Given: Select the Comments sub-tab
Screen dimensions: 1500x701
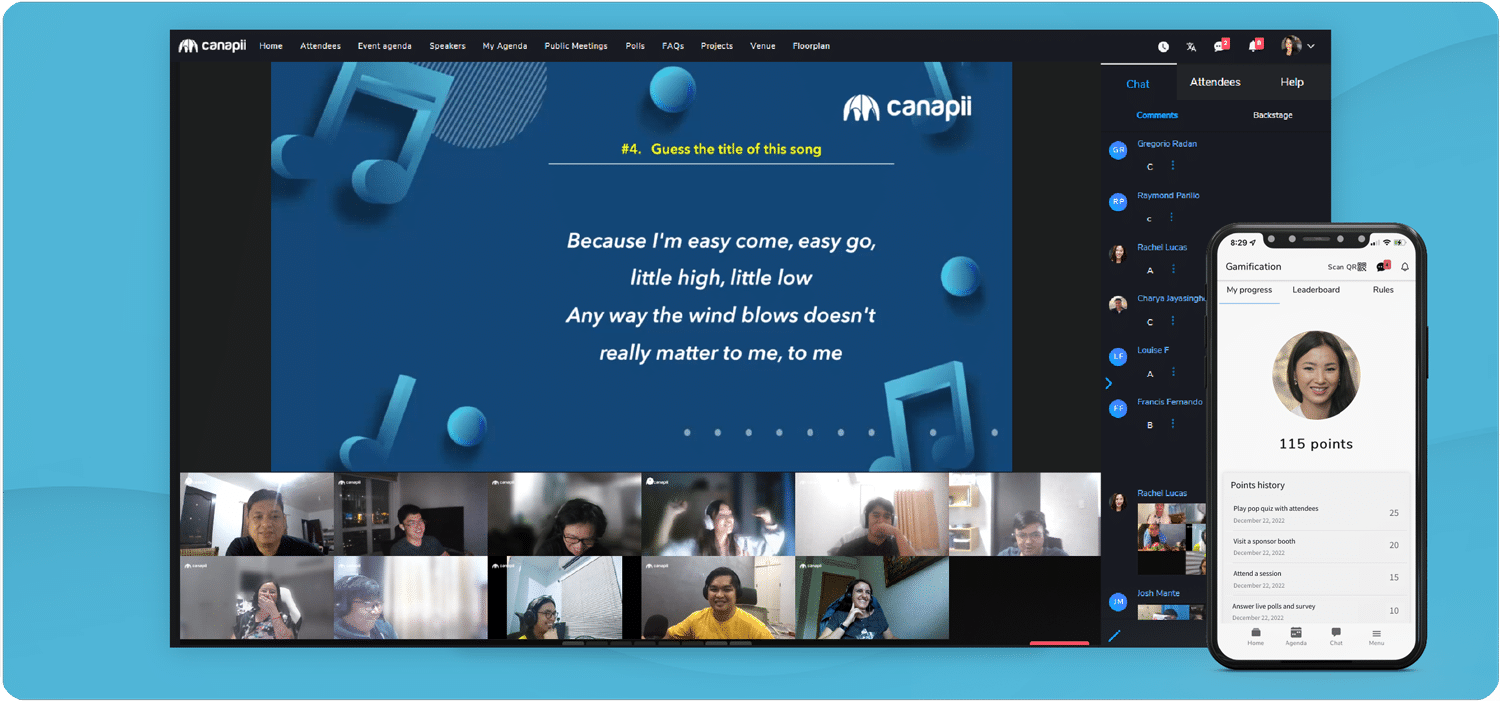Looking at the screenshot, I should click(1157, 115).
